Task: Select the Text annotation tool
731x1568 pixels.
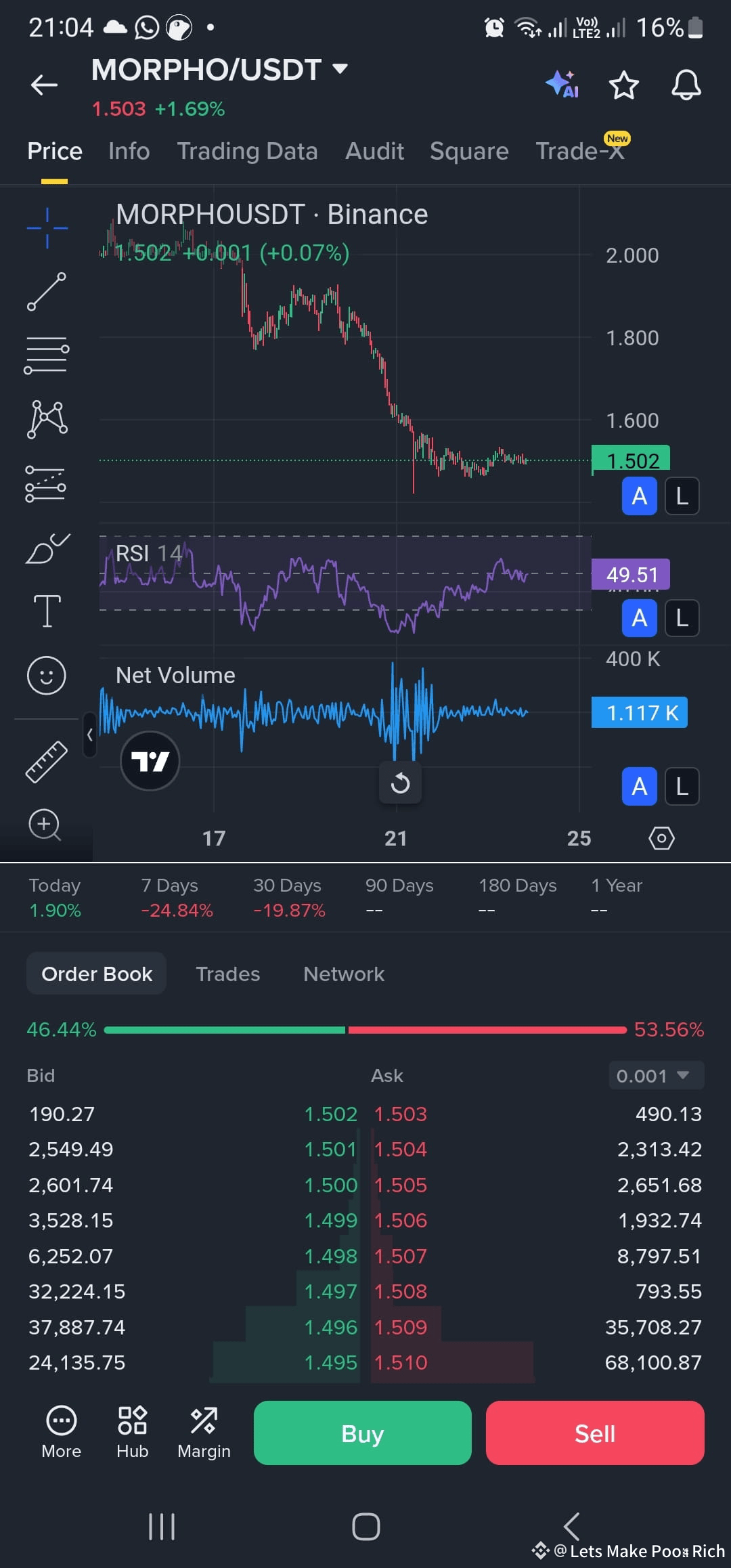Action: [47, 611]
